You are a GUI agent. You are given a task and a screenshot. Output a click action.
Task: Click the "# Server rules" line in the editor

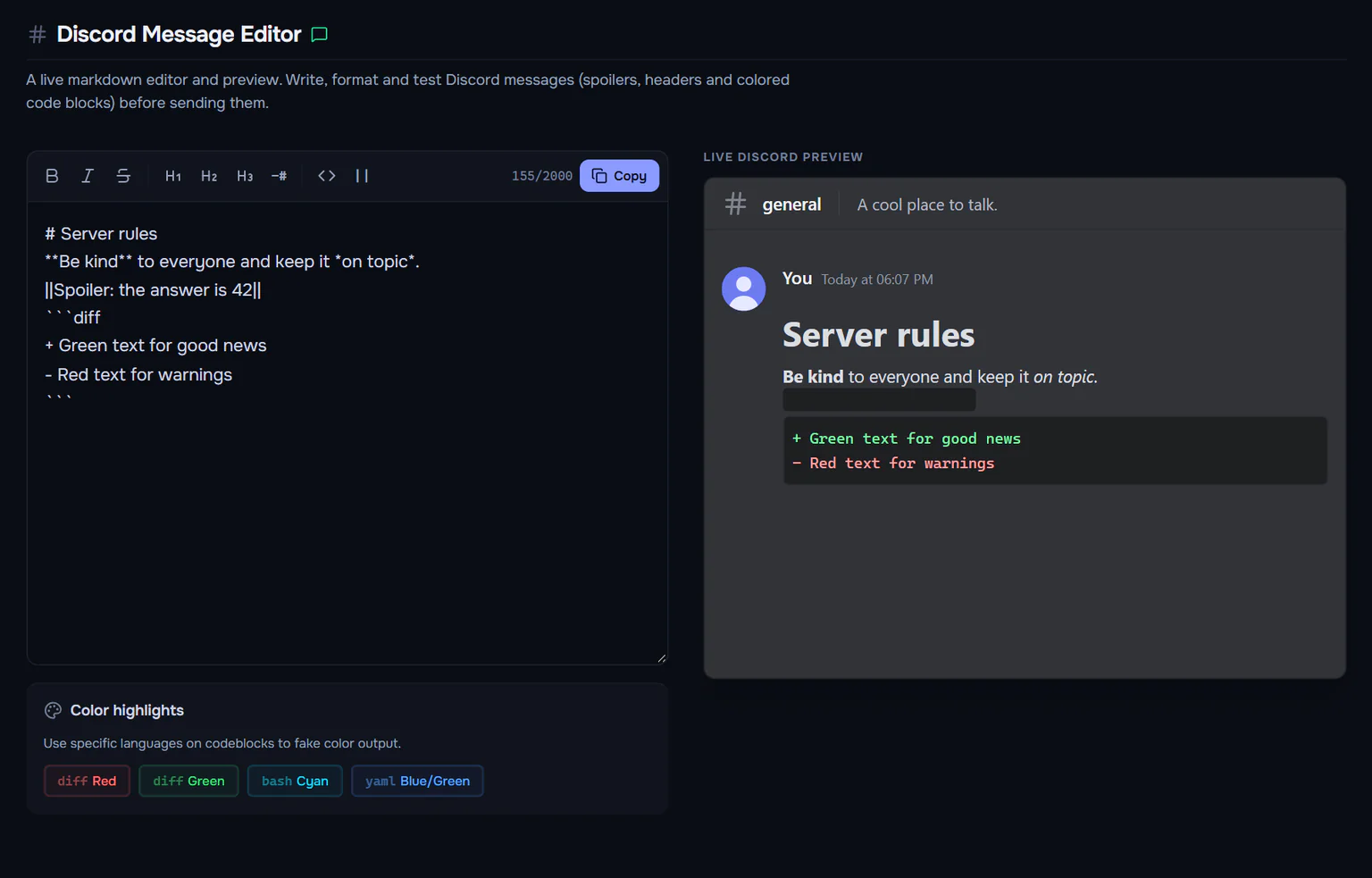(101, 234)
